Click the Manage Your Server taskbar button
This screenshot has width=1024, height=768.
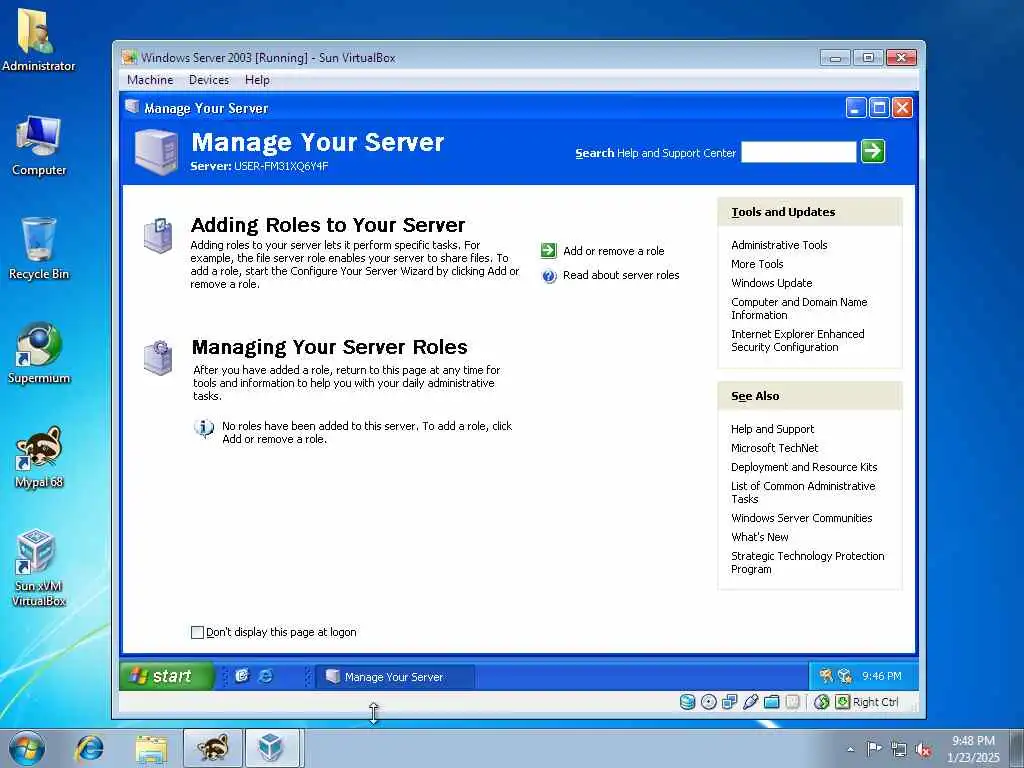point(396,677)
